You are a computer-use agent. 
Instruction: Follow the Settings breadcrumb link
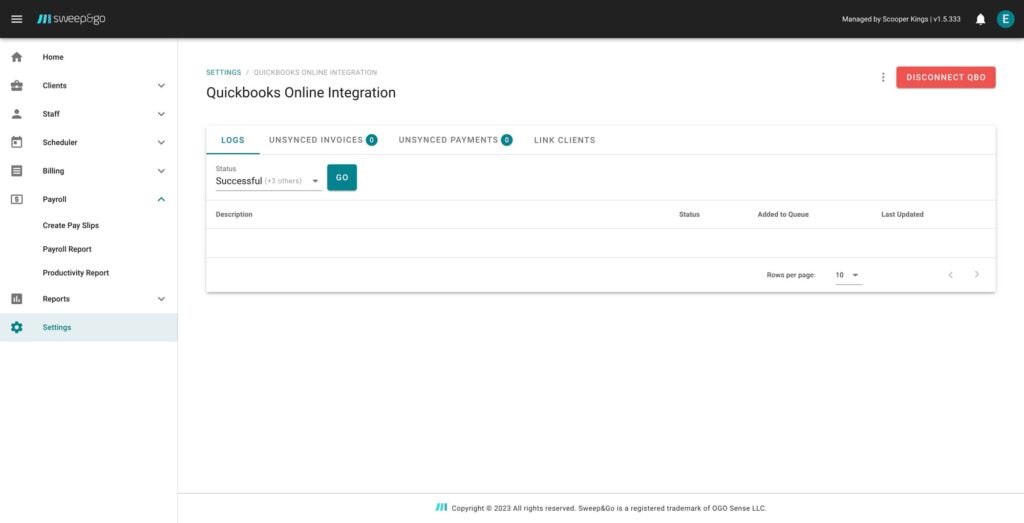click(223, 72)
